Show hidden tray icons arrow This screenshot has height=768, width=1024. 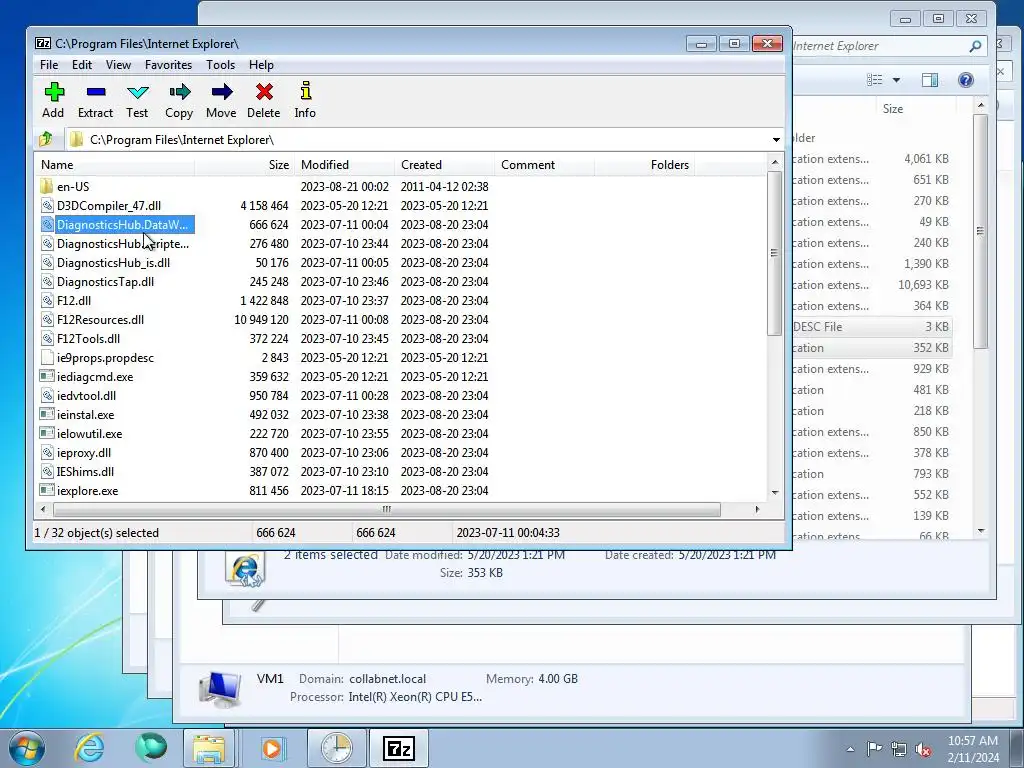coord(850,750)
